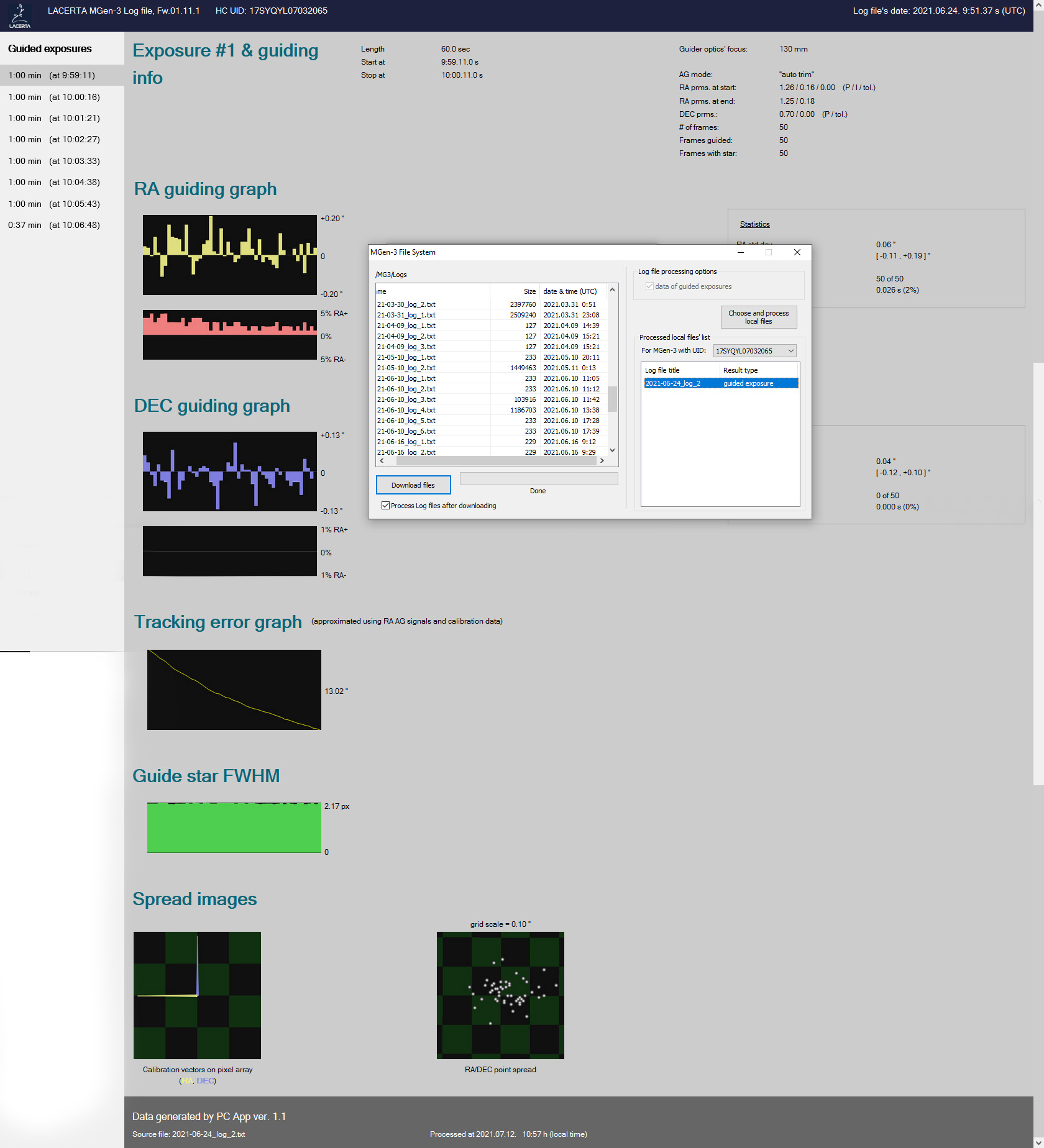Select 21-06-10_log_4.txt in the file list
This screenshot has height=1148, width=1044.
pos(406,410)
